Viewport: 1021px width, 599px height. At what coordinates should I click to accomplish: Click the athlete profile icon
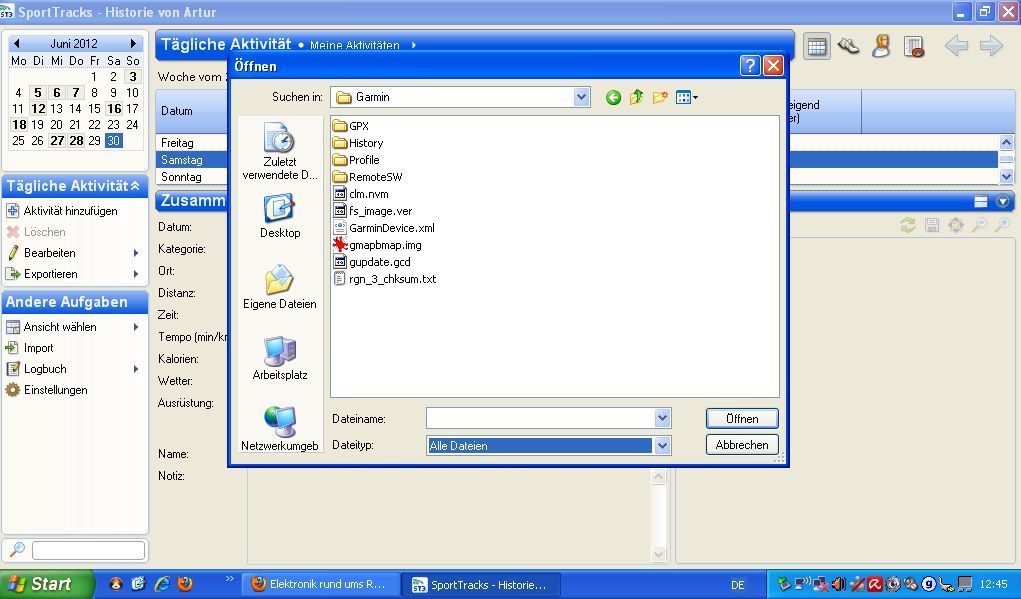coord(881,47)
